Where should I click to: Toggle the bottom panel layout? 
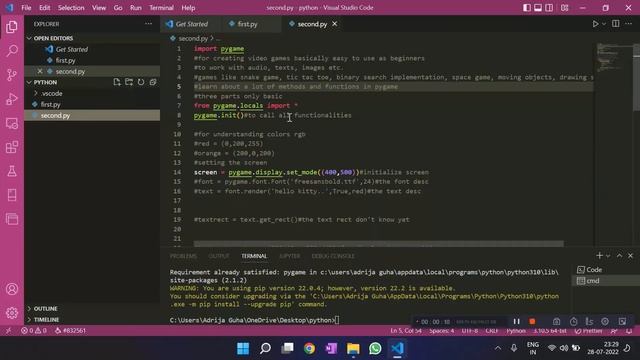pos(538,8)
